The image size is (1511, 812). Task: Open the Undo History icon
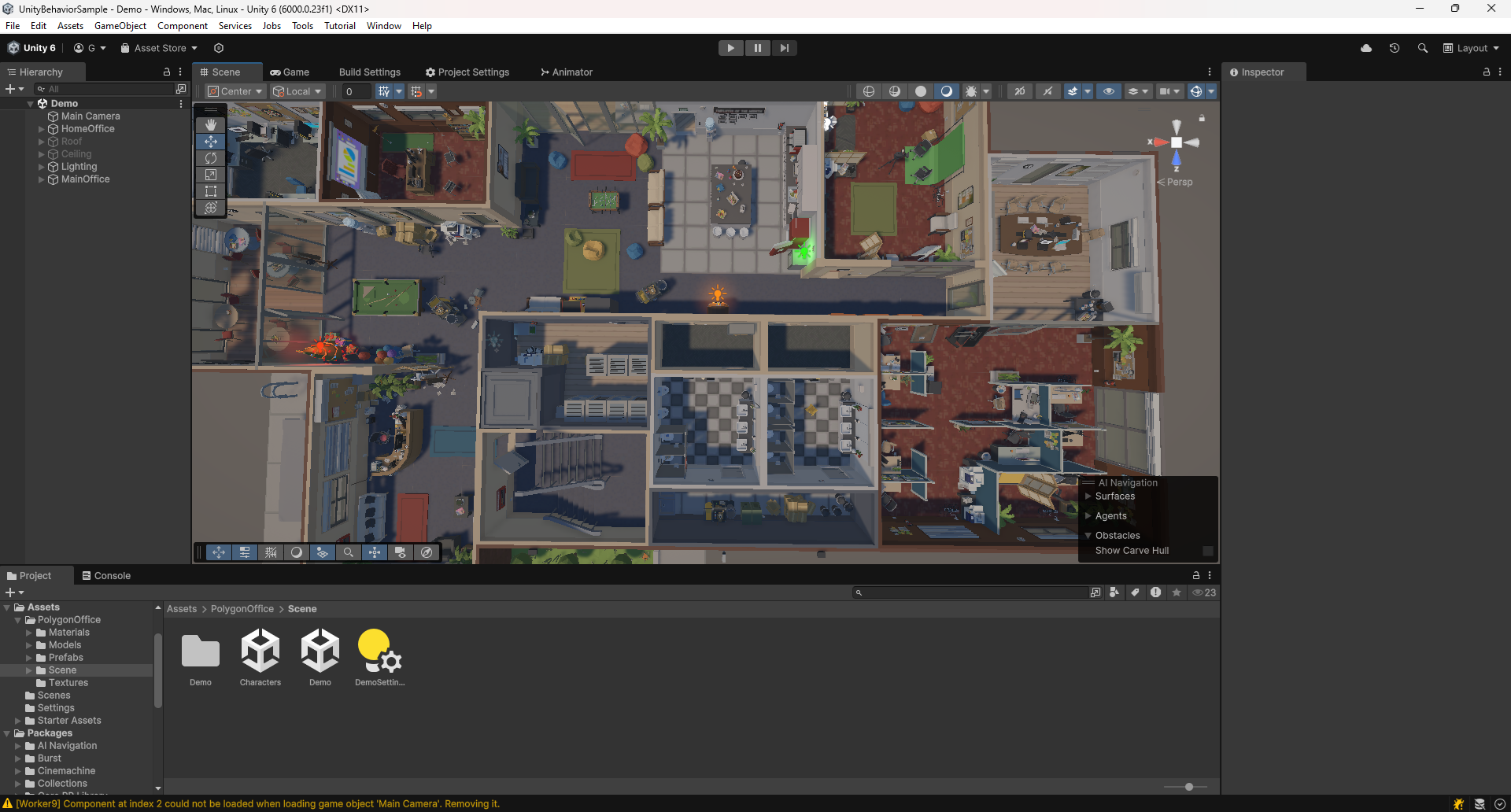(x=1395, y=48)
